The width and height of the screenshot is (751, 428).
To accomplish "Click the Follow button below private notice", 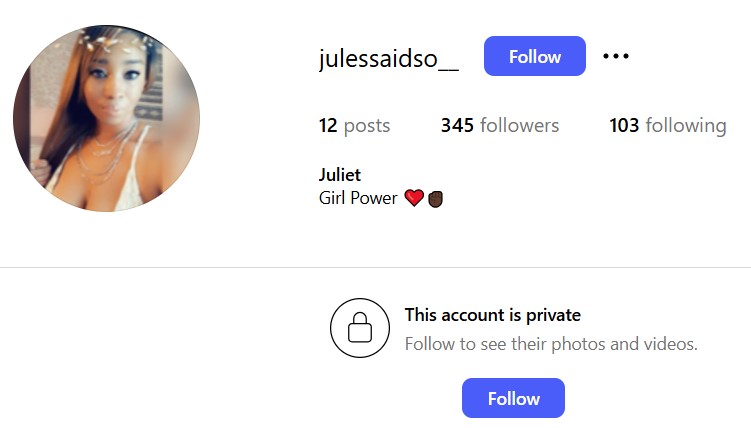I will (x=513, y=398).
